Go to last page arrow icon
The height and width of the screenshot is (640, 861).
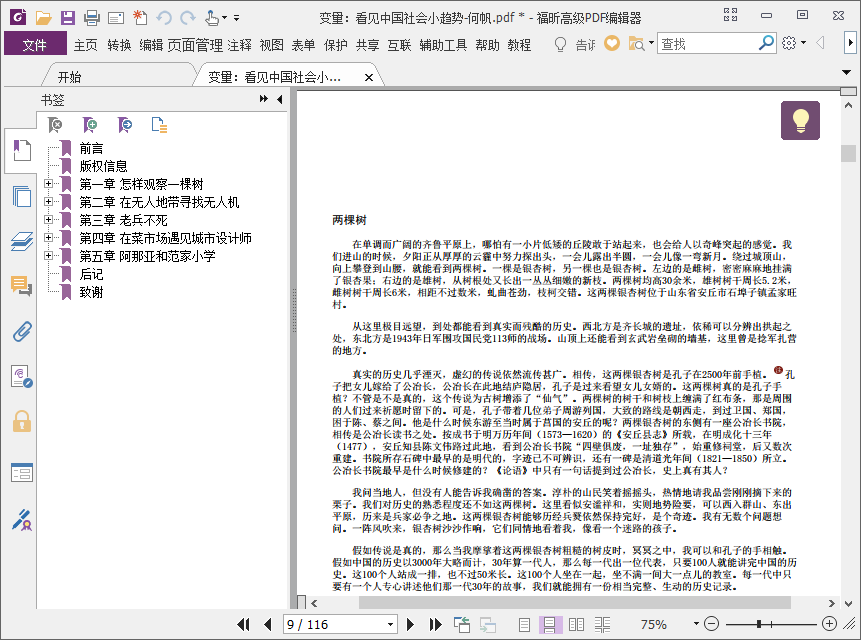tap(435, 624)
